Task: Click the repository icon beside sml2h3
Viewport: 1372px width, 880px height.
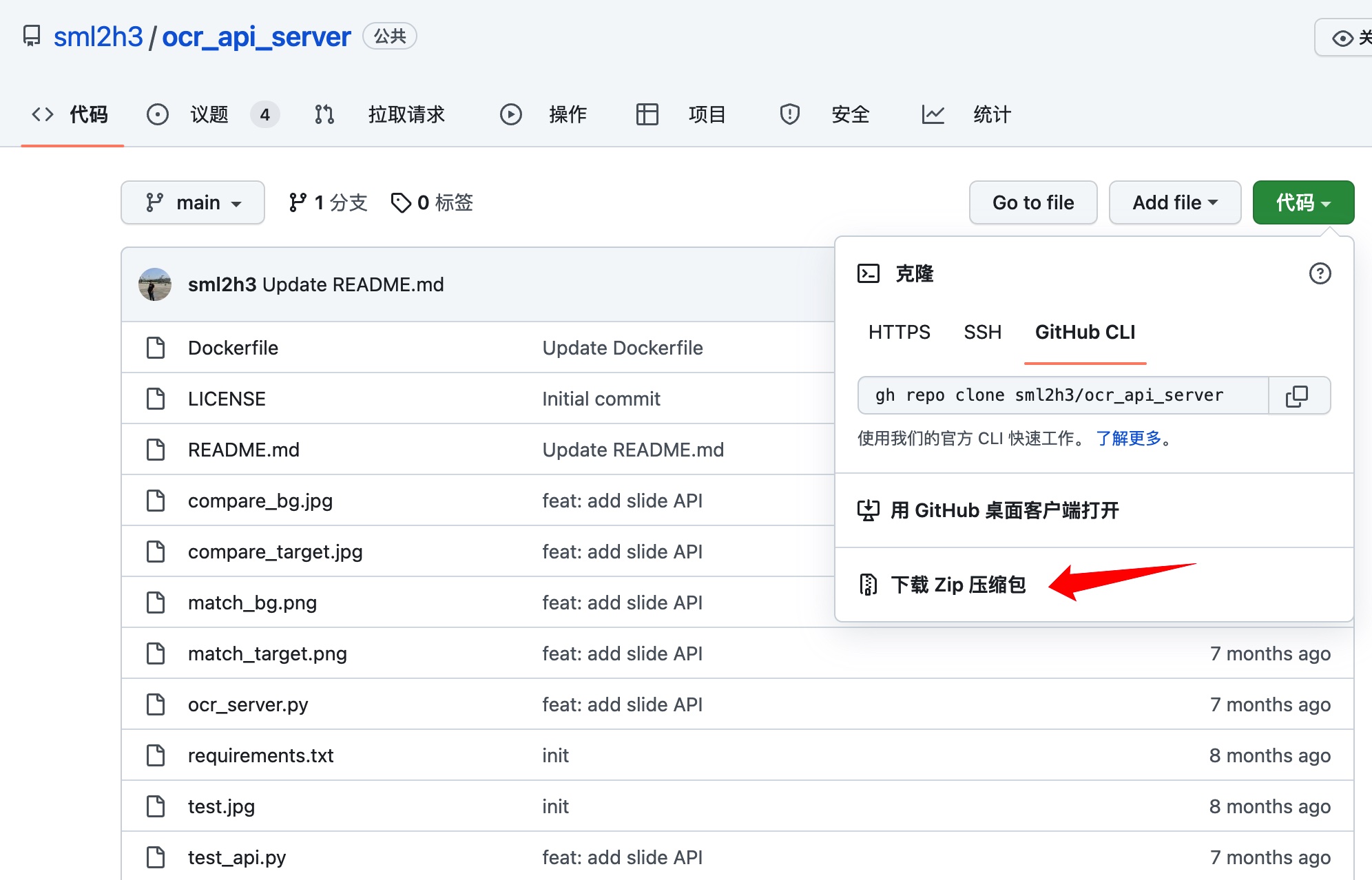Action: click(32, 36)
